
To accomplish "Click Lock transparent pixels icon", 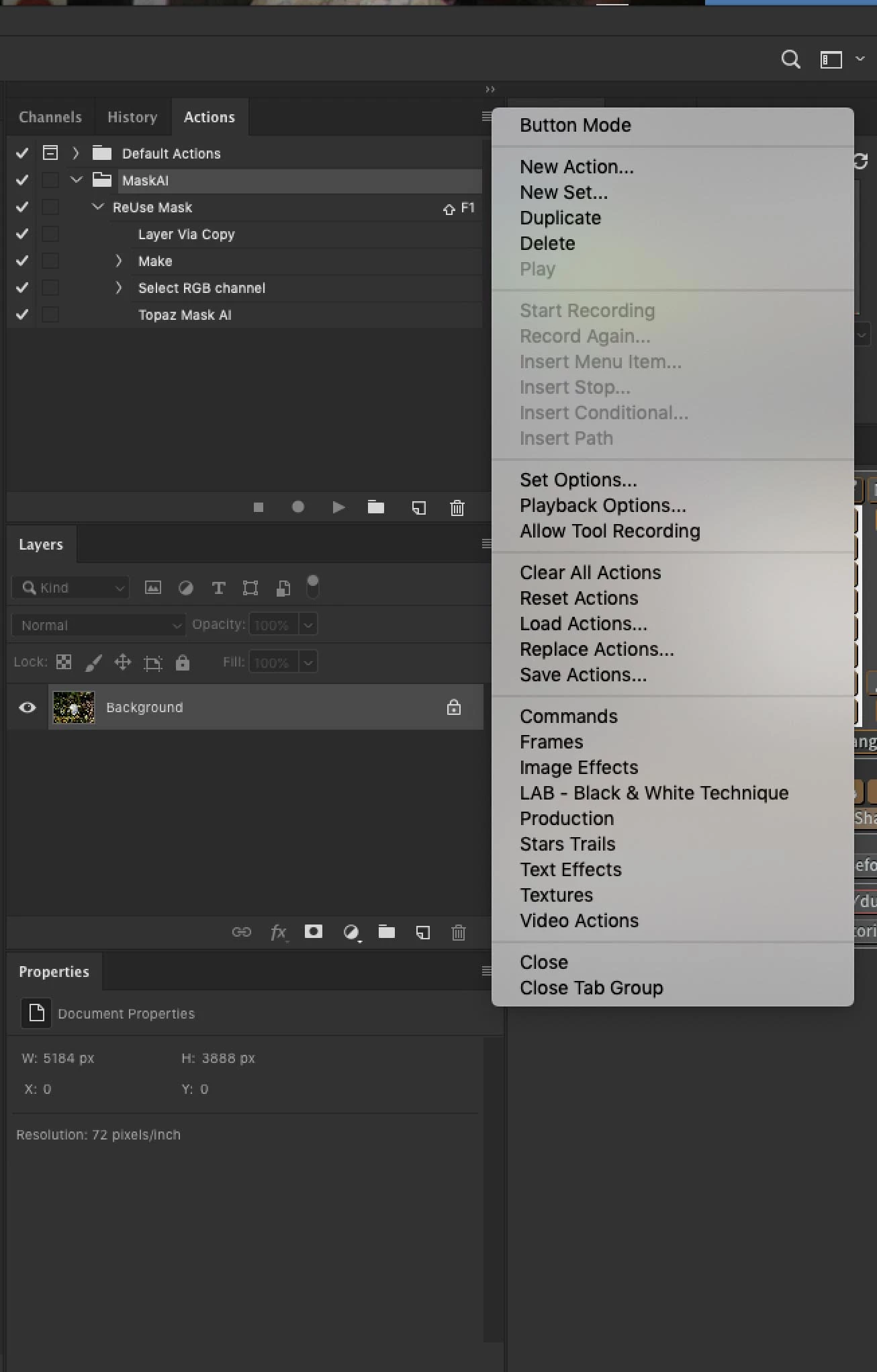I will click(x=64, y=662).
